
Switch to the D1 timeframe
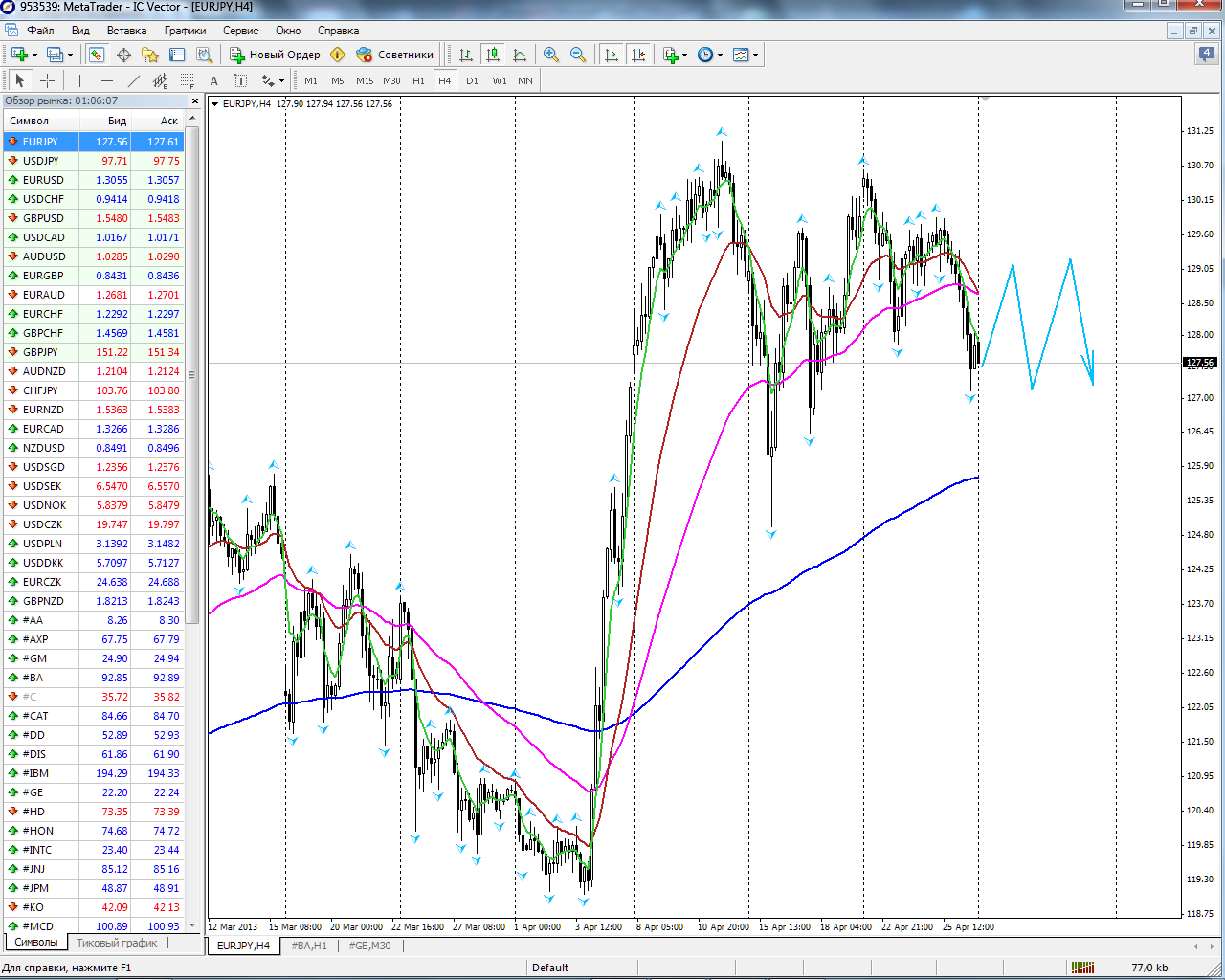tap(472, 81)
